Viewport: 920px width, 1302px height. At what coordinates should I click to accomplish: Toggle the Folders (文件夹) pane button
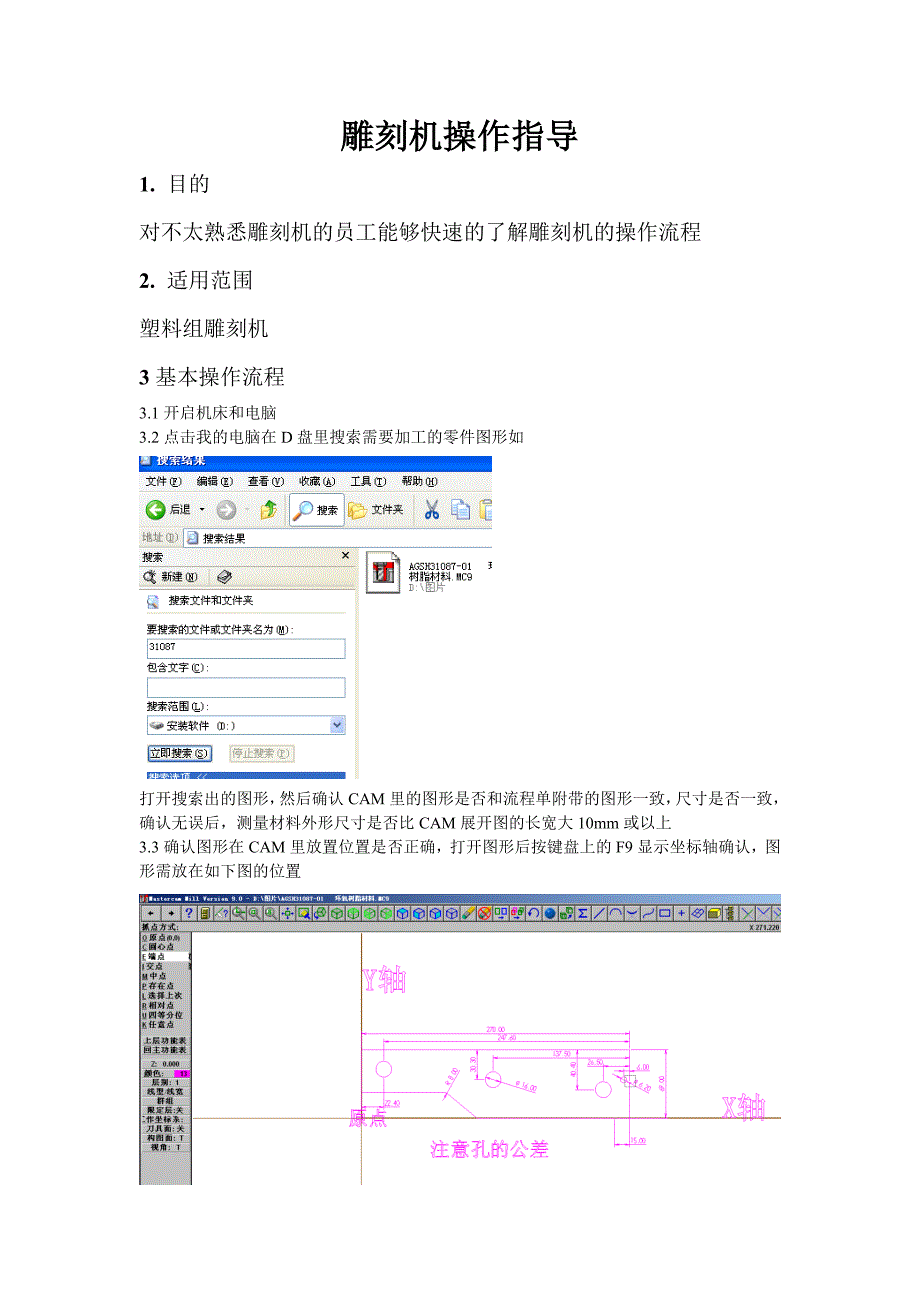coord(376,510)
